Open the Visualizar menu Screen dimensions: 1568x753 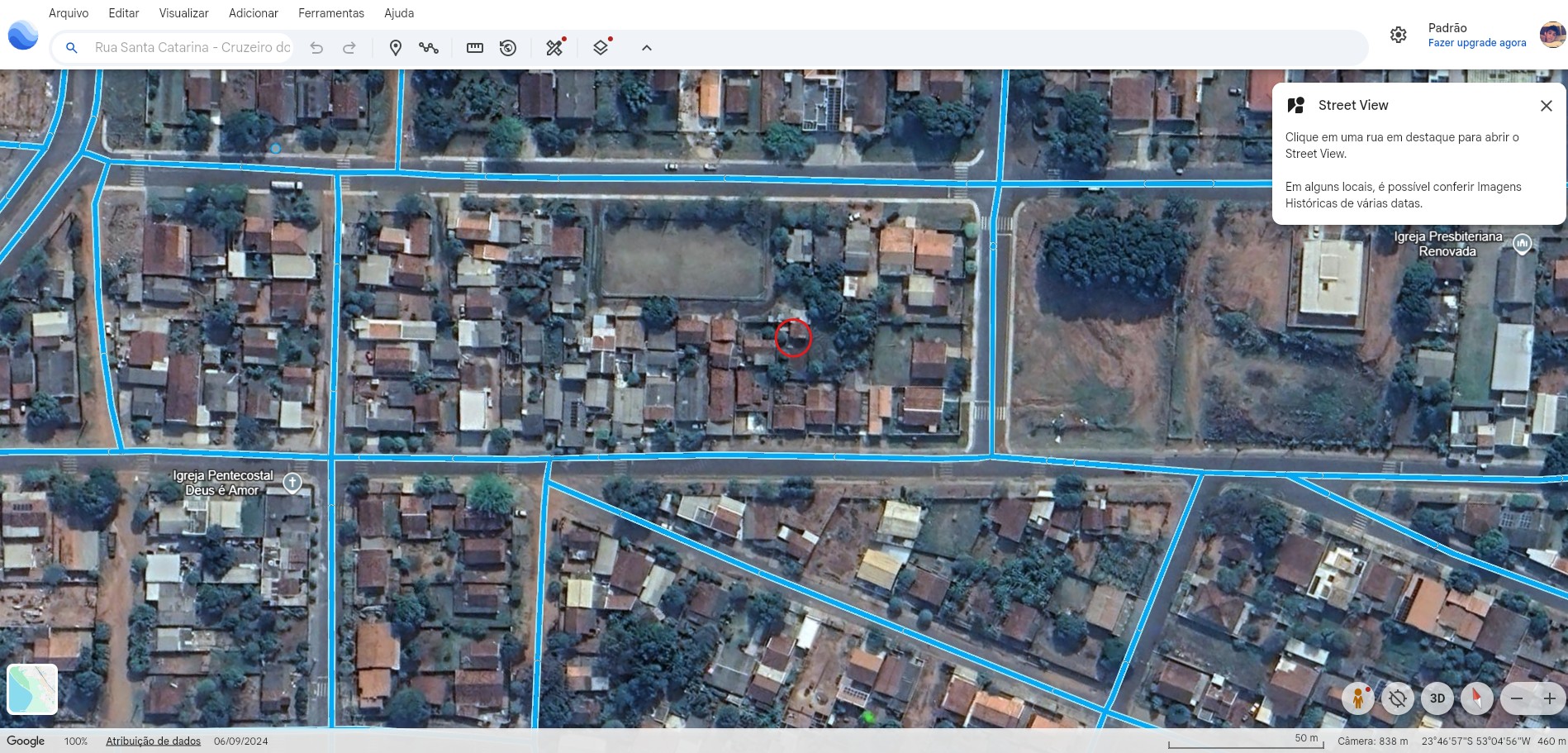183,13
